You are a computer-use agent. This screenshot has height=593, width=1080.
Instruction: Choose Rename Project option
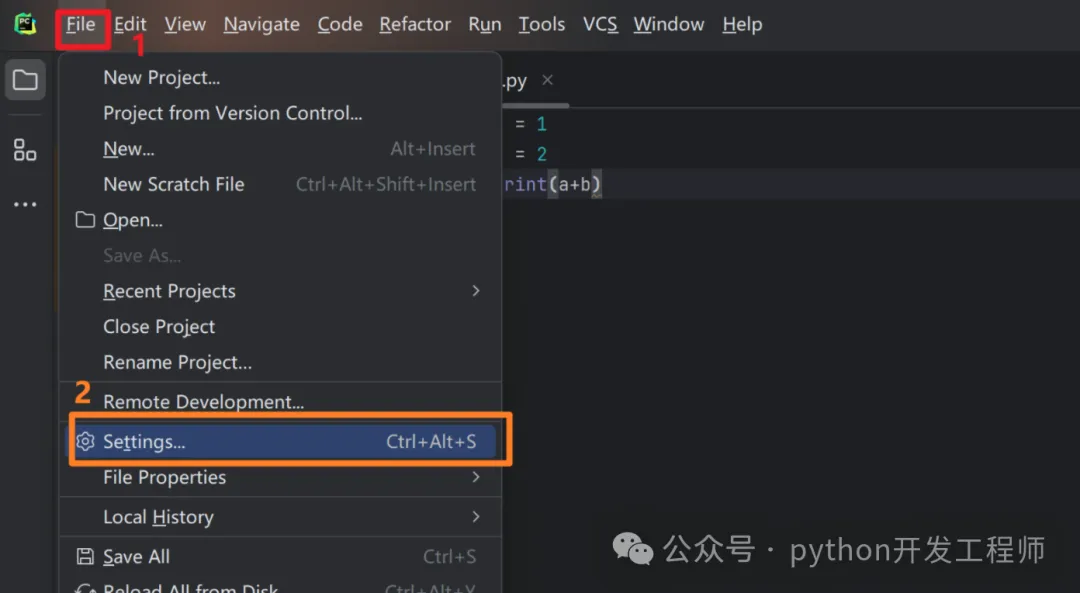click(x=178, y=362)
